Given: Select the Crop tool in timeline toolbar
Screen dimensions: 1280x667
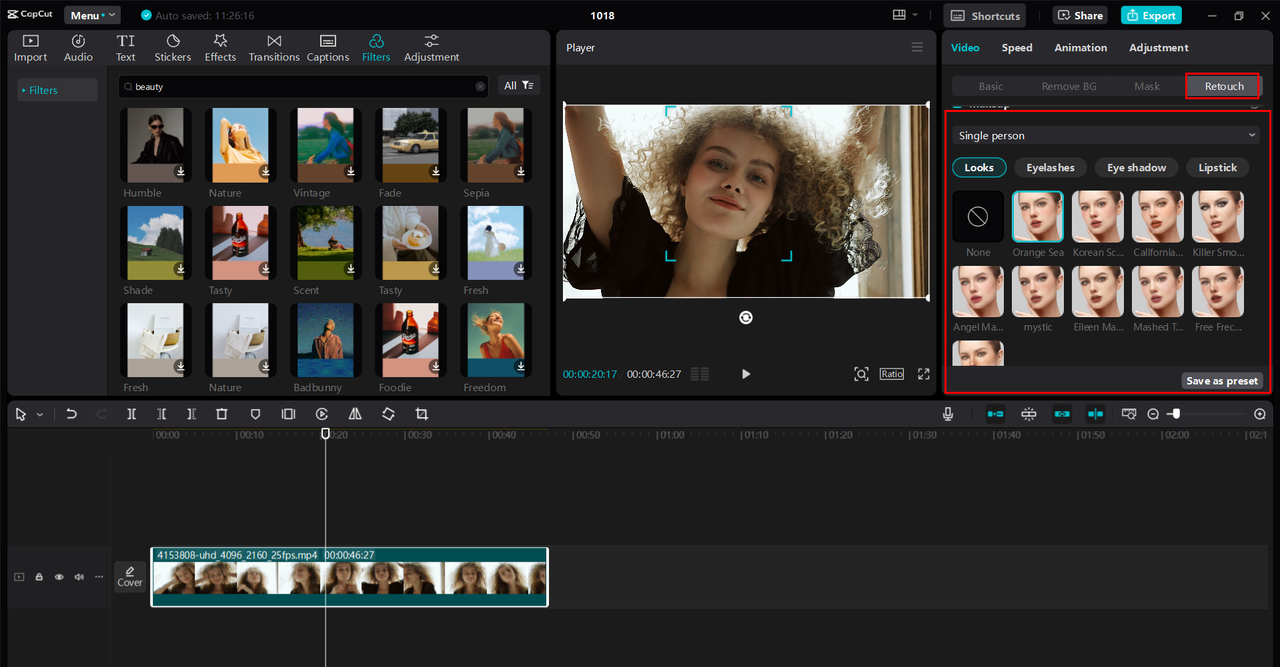Looking at the screenshot, I should [421, 414].
